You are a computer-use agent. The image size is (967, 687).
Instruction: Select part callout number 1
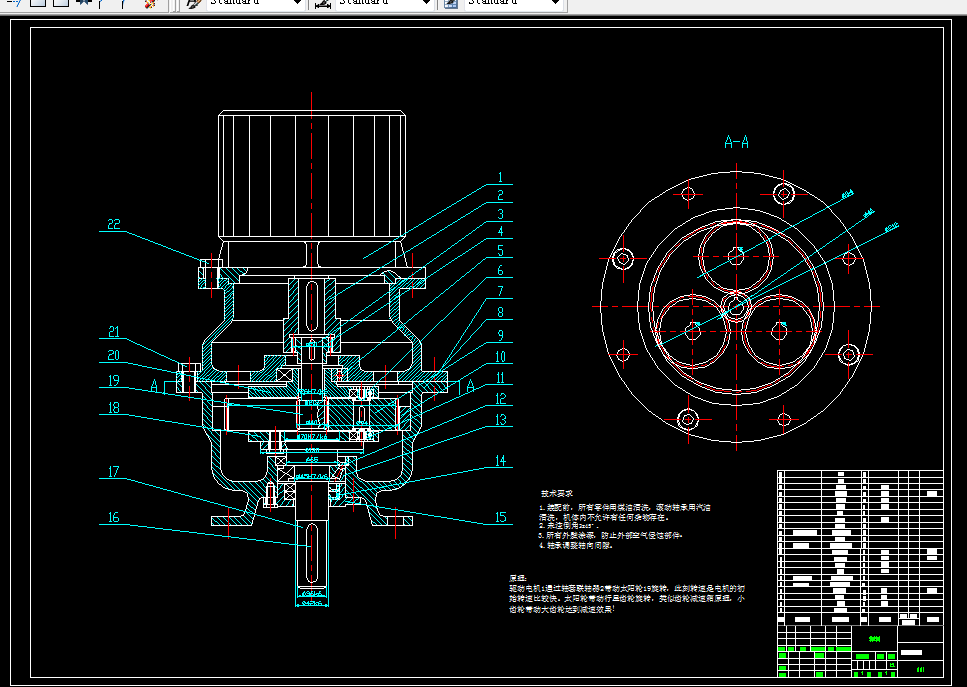pos(500,178)
